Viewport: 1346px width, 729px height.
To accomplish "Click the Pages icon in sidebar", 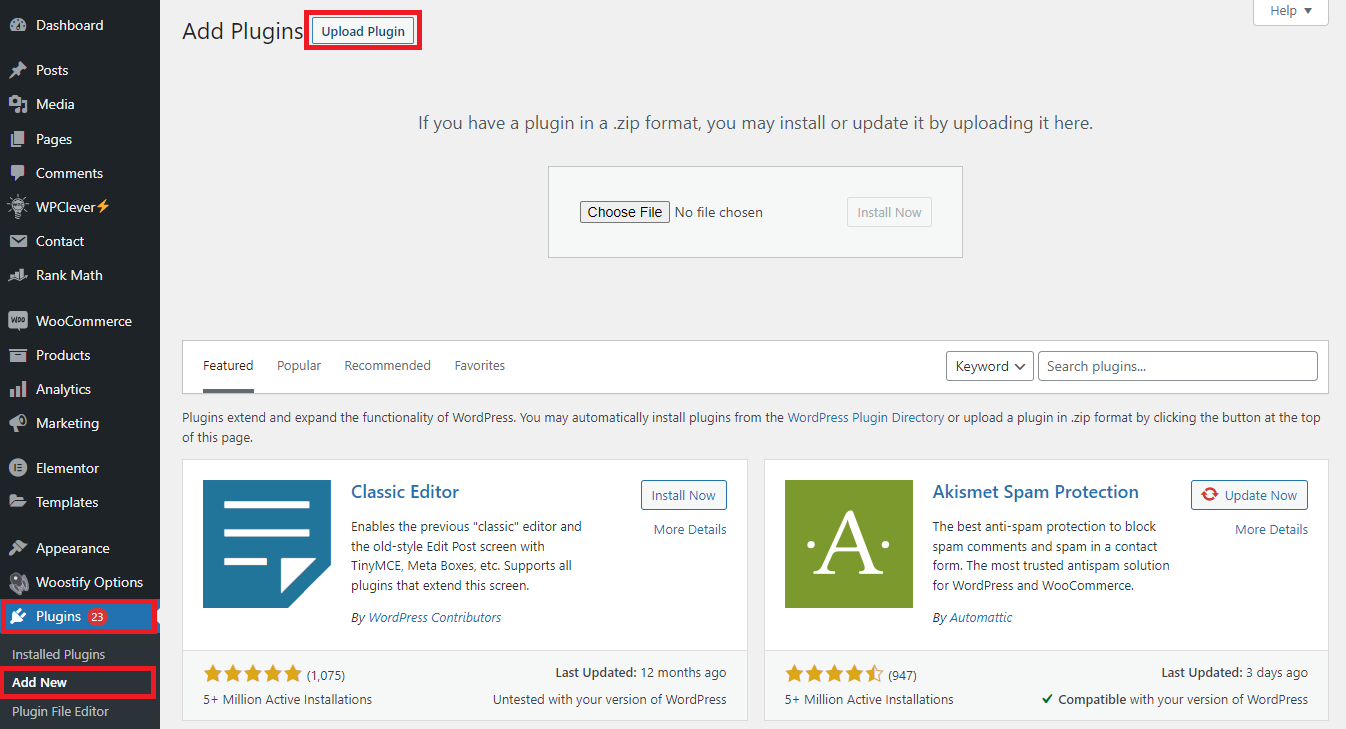I will point(18,139).
